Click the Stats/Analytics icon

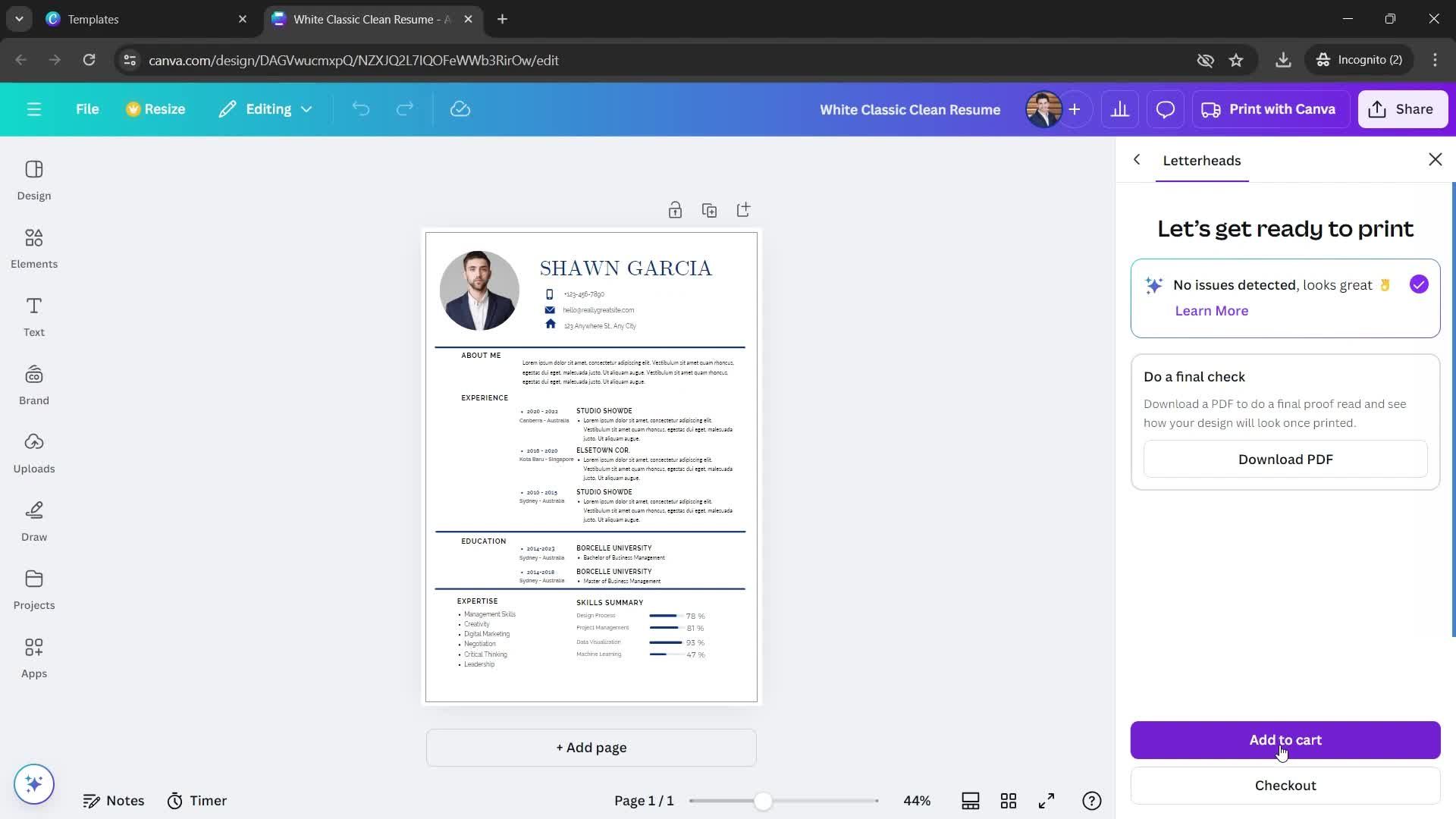1119,108
